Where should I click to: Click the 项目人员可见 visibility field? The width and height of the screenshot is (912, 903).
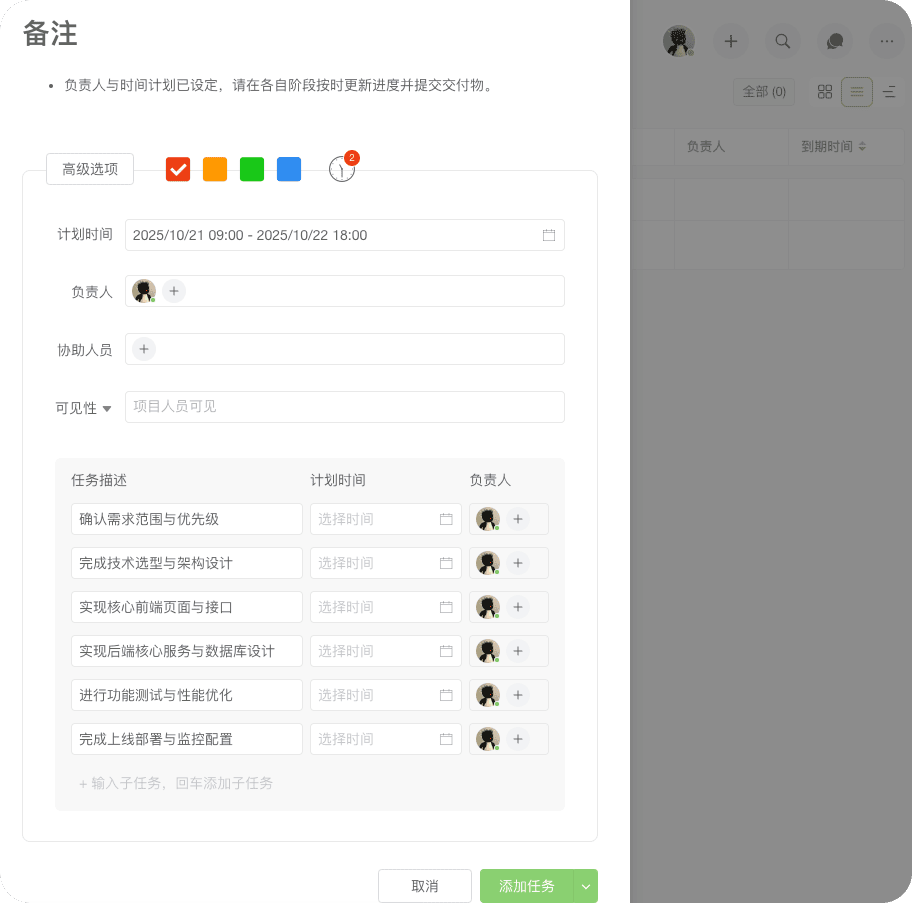pyautogui.click(x=345, y=407)
